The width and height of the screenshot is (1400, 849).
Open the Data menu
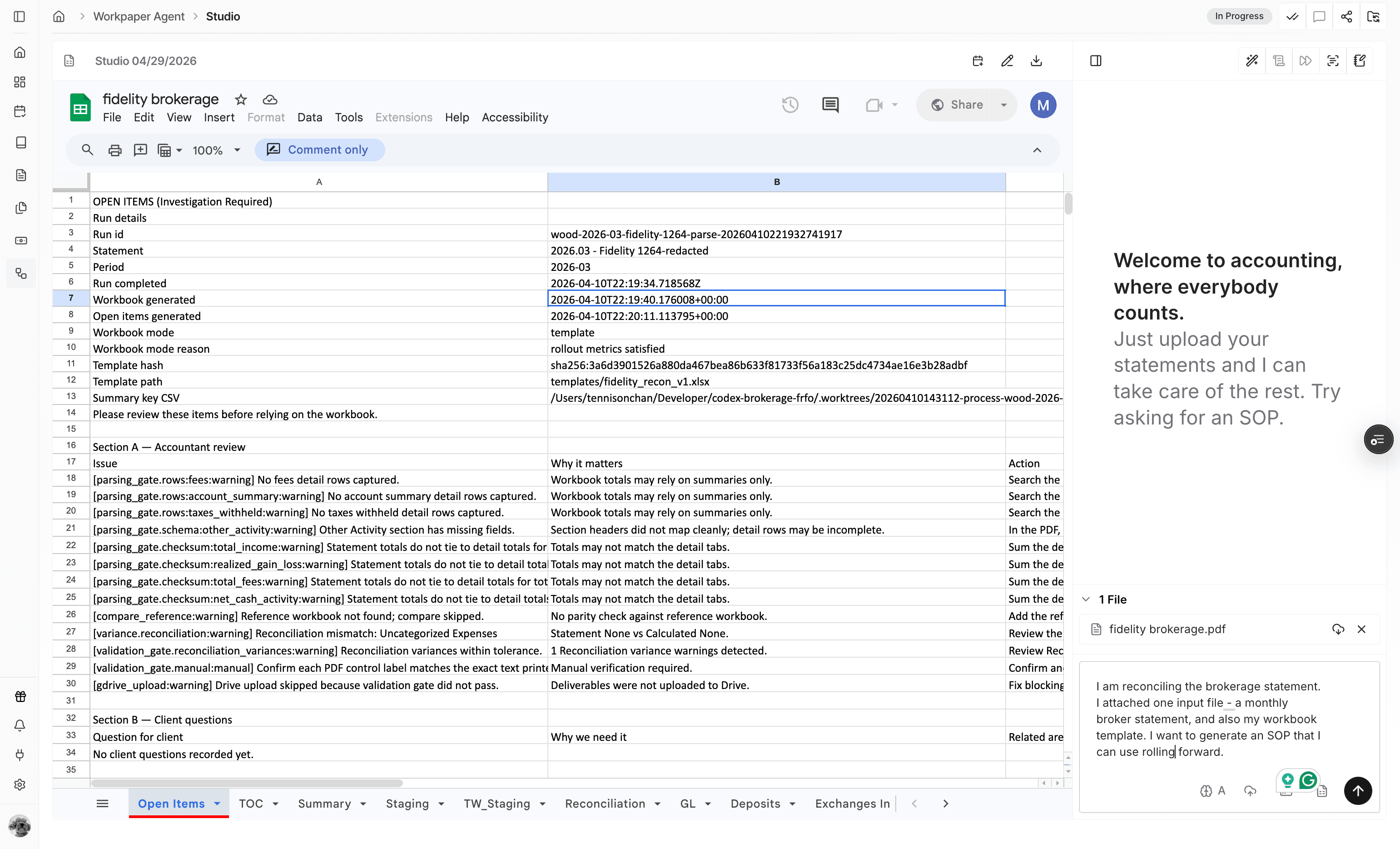pos(310,117)
